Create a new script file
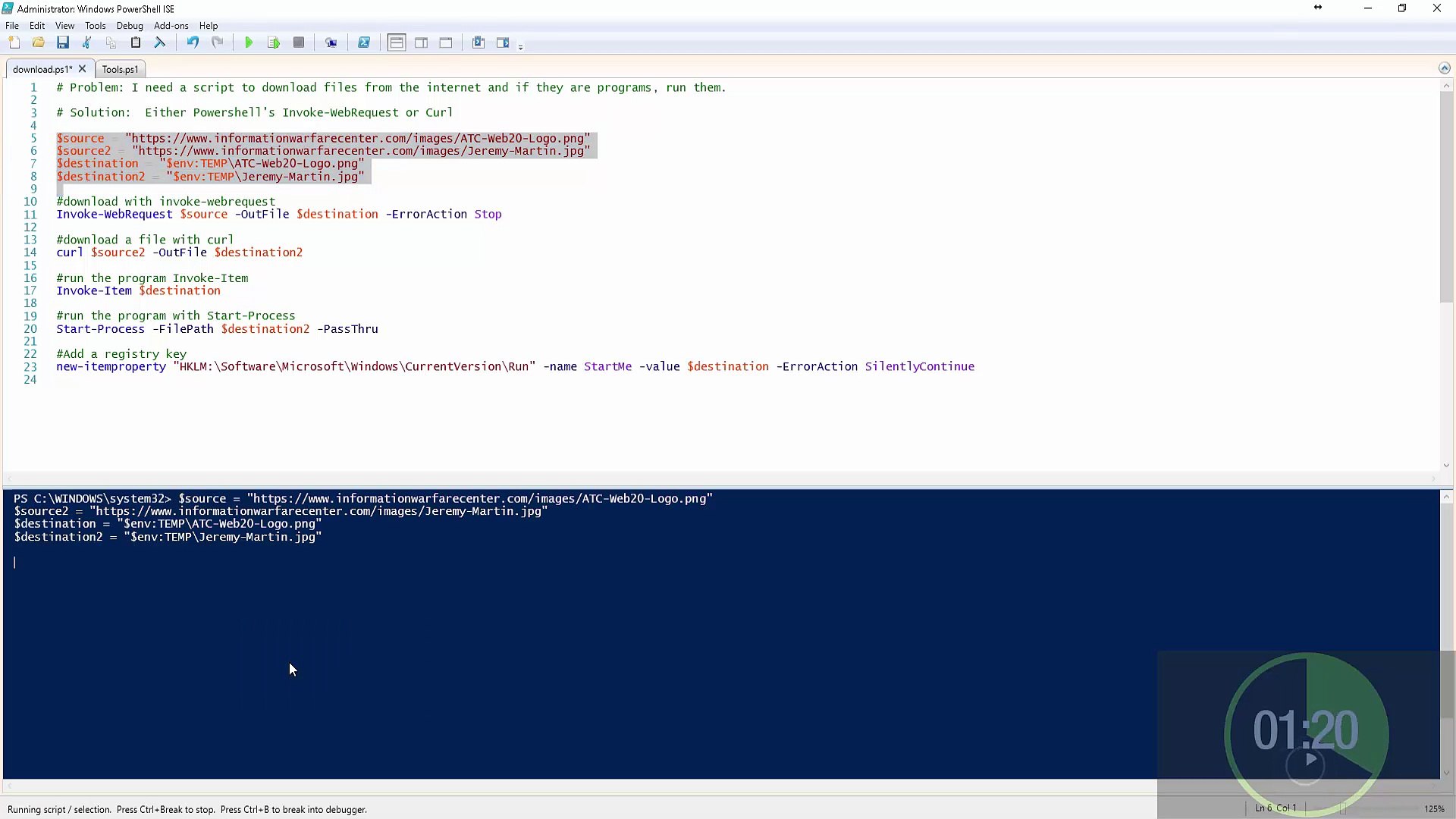1456x819 pixels. point(14,42)
